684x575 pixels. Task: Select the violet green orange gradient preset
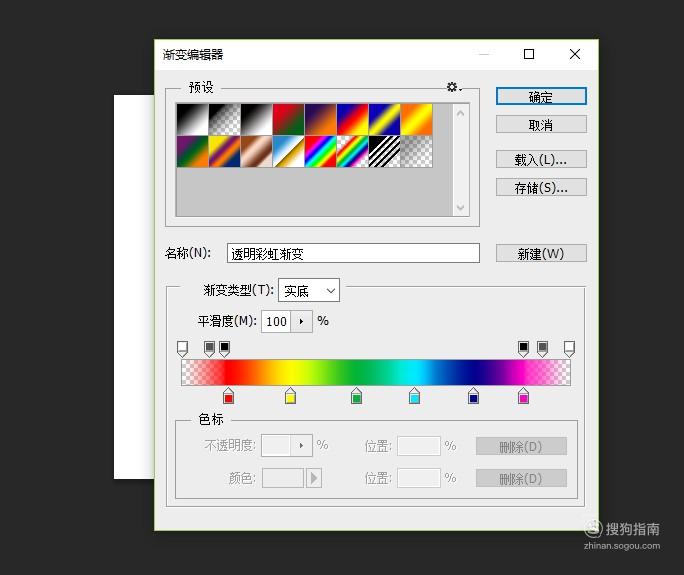(x=192, y=151)
